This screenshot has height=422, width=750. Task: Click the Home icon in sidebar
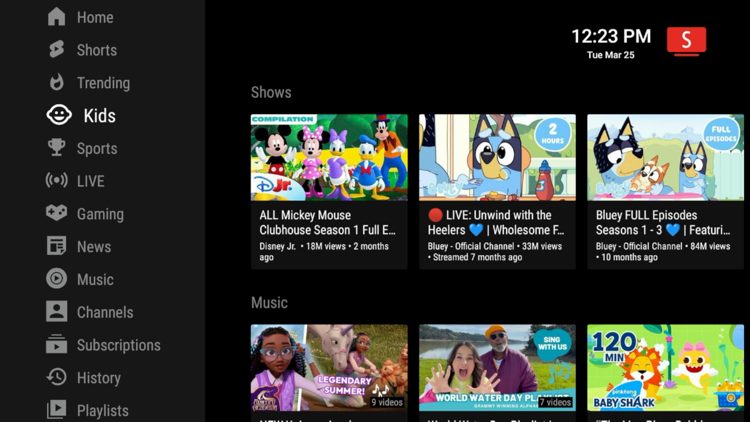57,17
